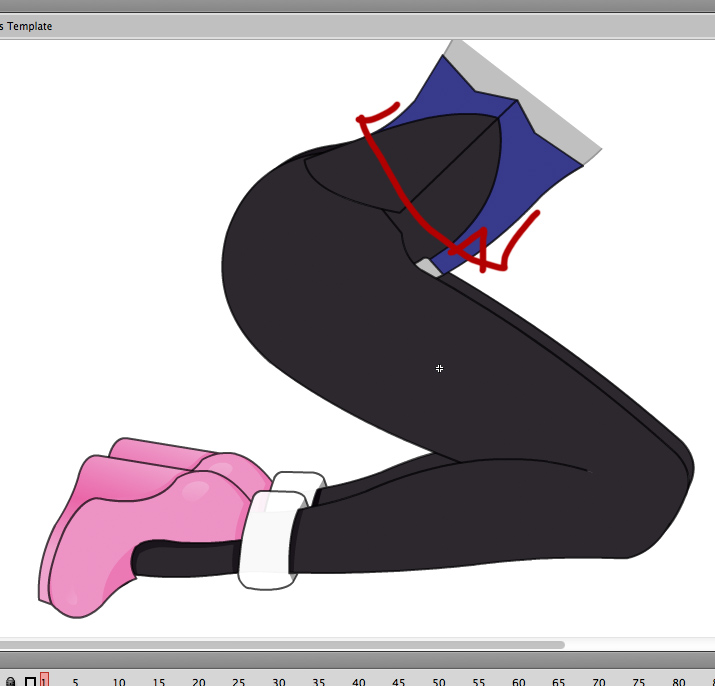Click the Template document title label
715x686 pixels.
[x=29, y=26]
